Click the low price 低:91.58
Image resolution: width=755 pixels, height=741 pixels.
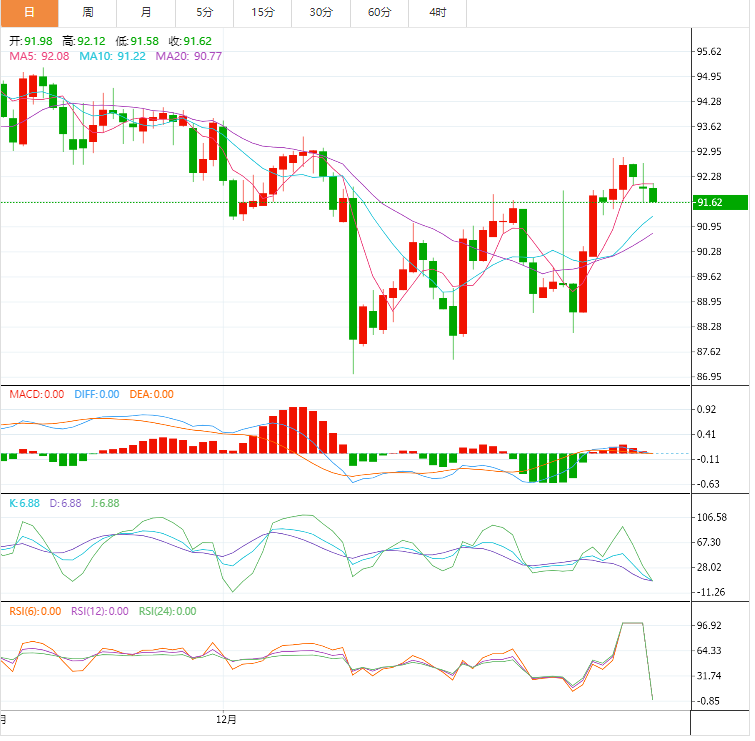pyautogui.click(x=137, y=41)
